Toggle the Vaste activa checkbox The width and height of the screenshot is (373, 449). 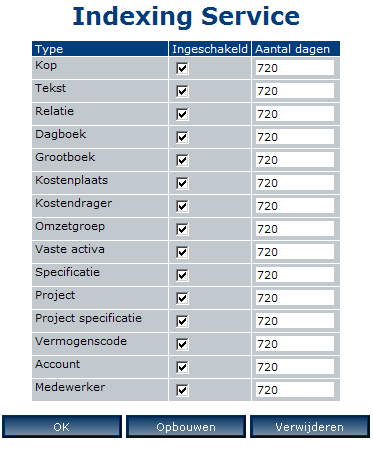pos(182,252)
